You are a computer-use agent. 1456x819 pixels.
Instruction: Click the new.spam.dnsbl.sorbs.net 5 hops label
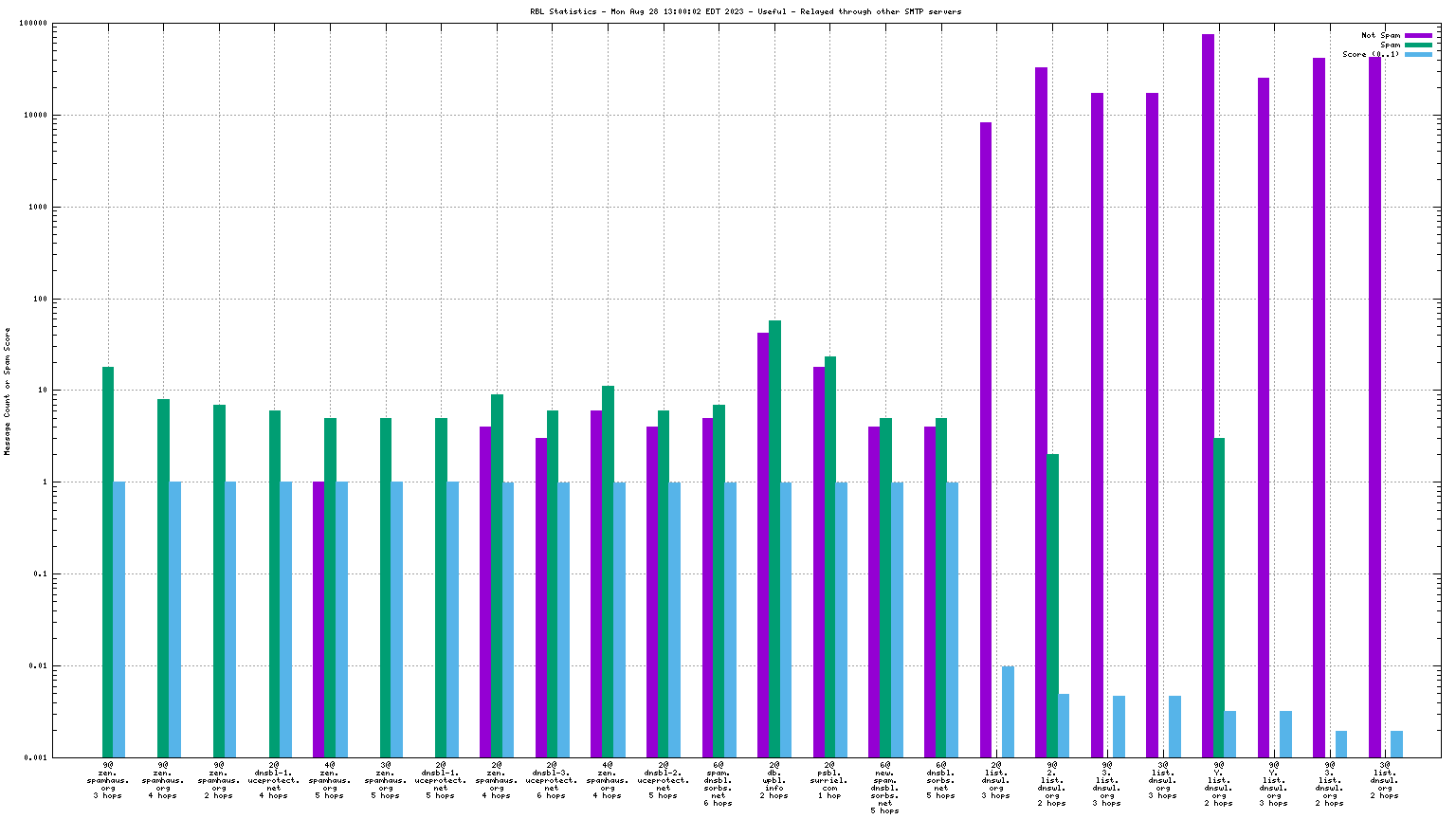(884, 787)
